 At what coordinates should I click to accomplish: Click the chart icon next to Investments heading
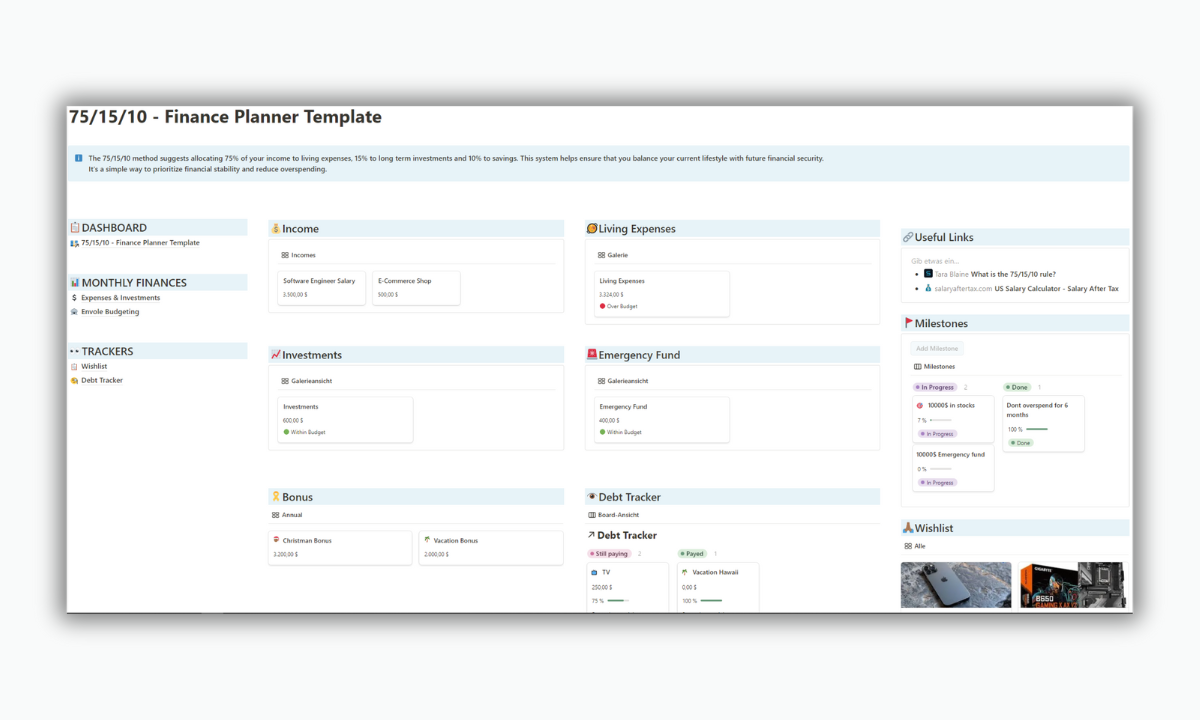coord(276,354)
